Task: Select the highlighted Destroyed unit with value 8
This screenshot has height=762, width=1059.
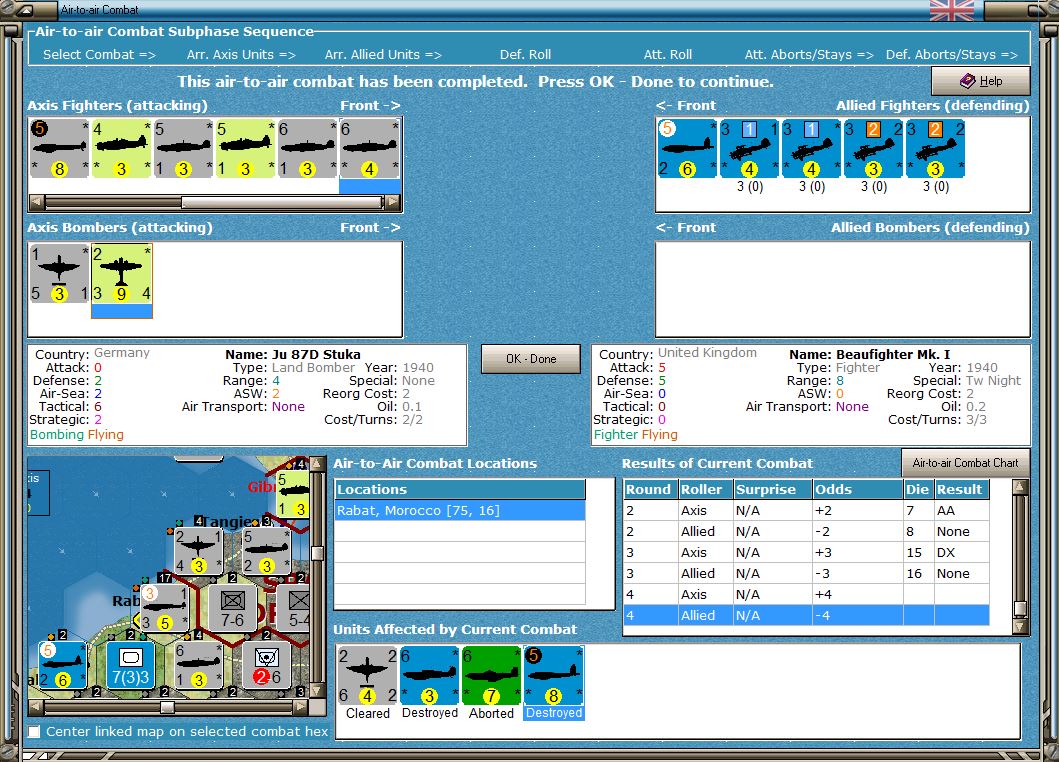Action: tap(553, 675)
